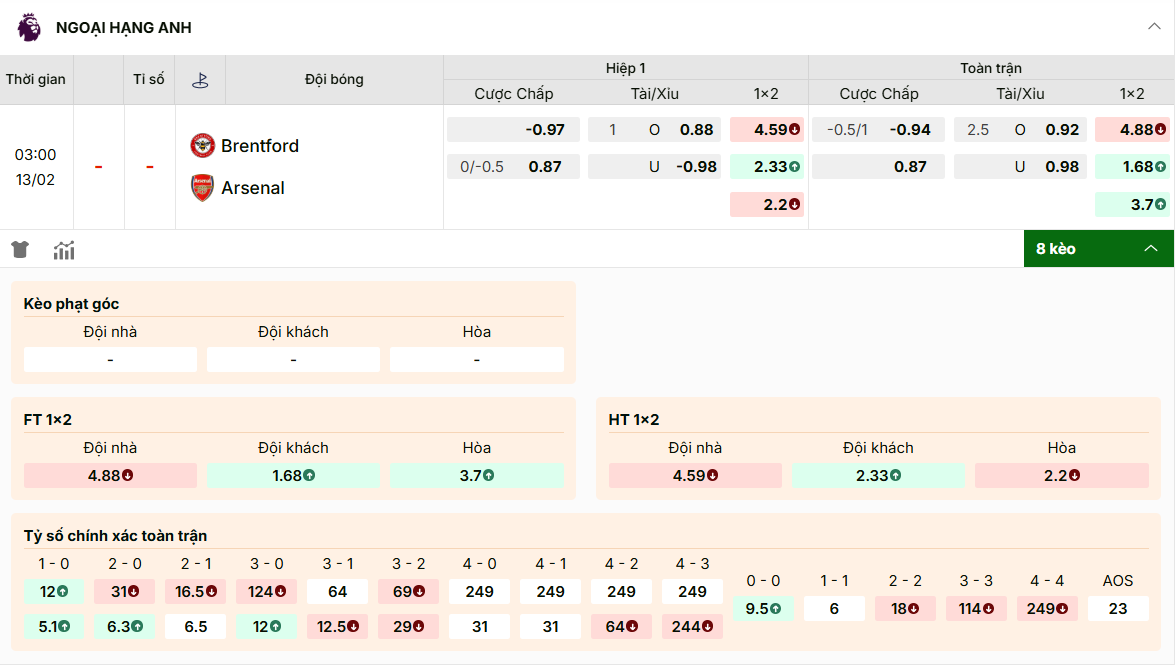
Task: Click the Brentford team name
Action: click(x=260, y=146)
